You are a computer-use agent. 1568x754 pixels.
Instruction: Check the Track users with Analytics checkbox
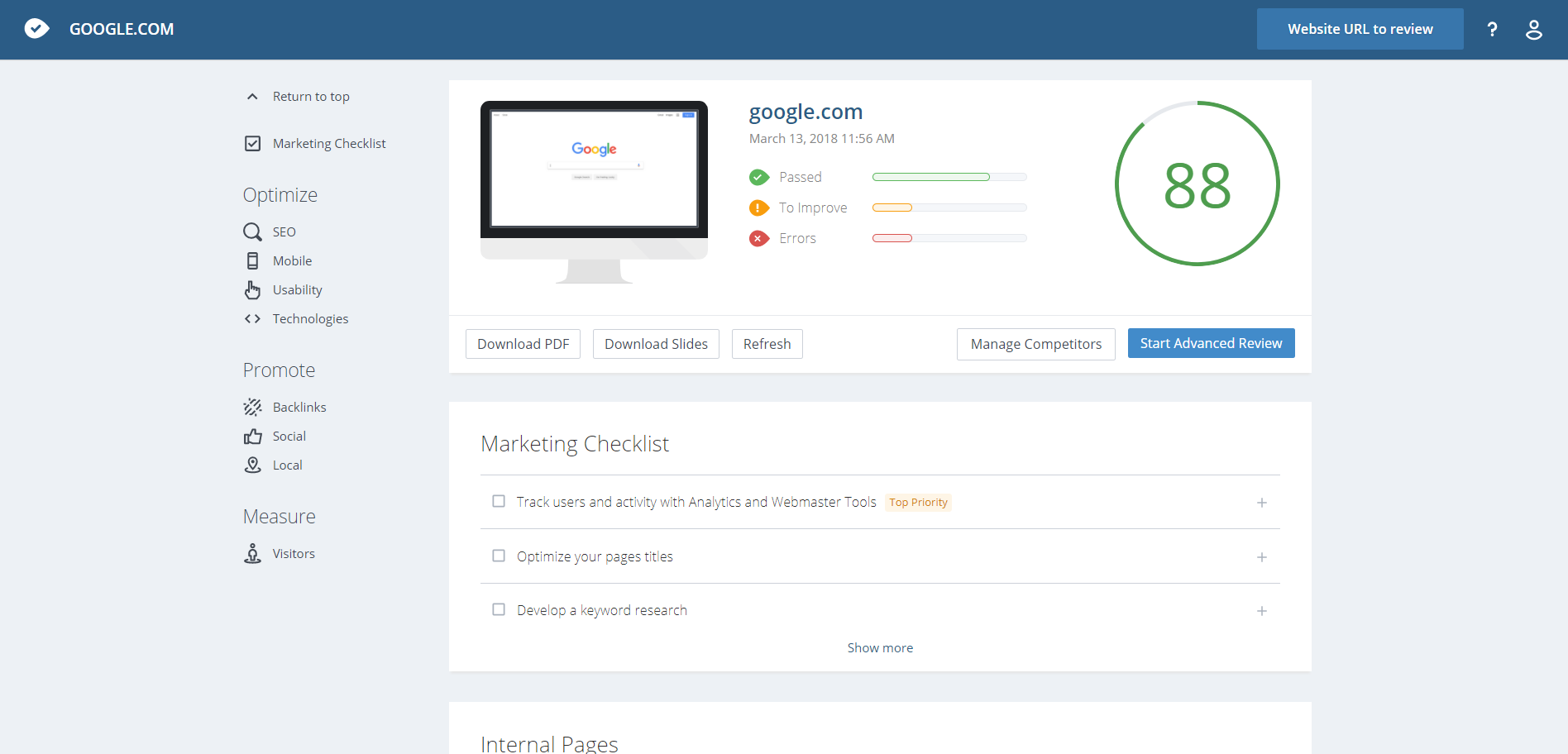point(499,501)
